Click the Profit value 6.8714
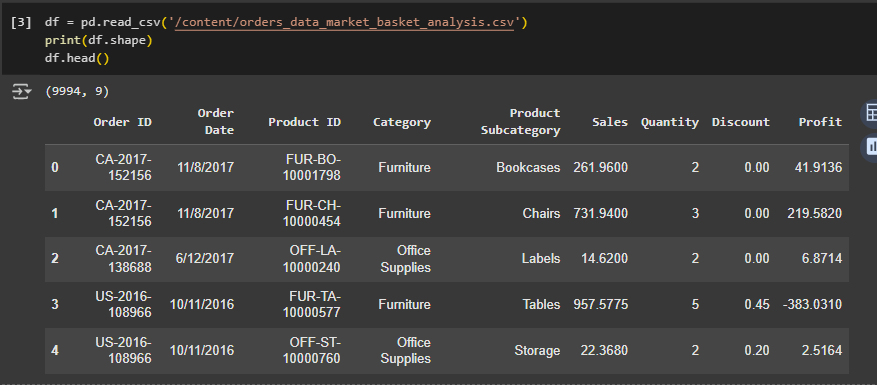 [x=822, y=259]
